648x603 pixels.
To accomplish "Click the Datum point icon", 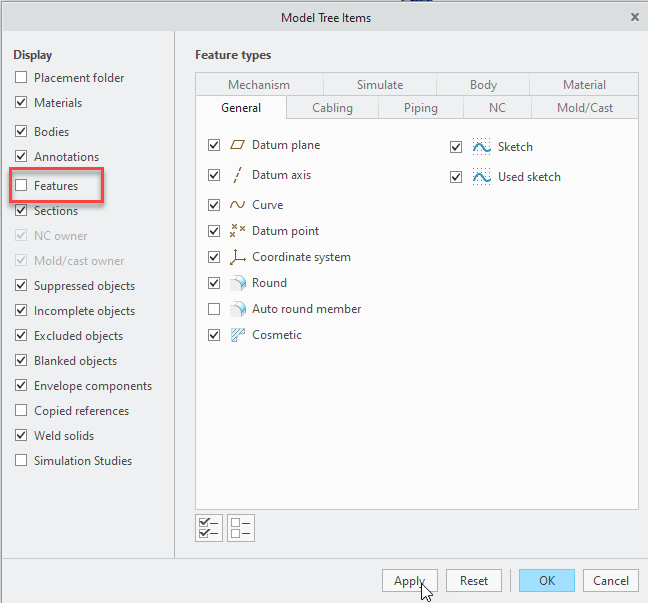I will (x=238, y=231).
